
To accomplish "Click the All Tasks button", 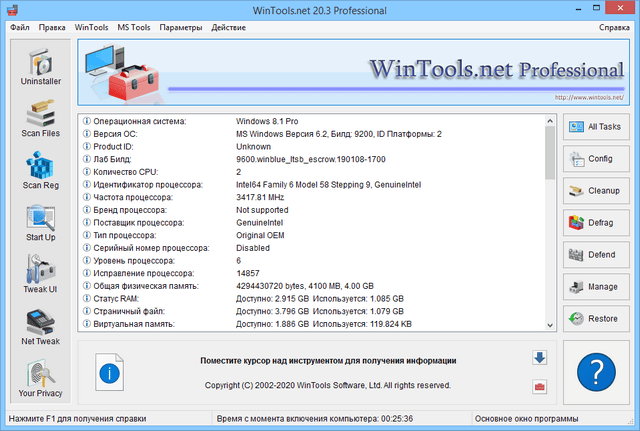I will point(595,127).
